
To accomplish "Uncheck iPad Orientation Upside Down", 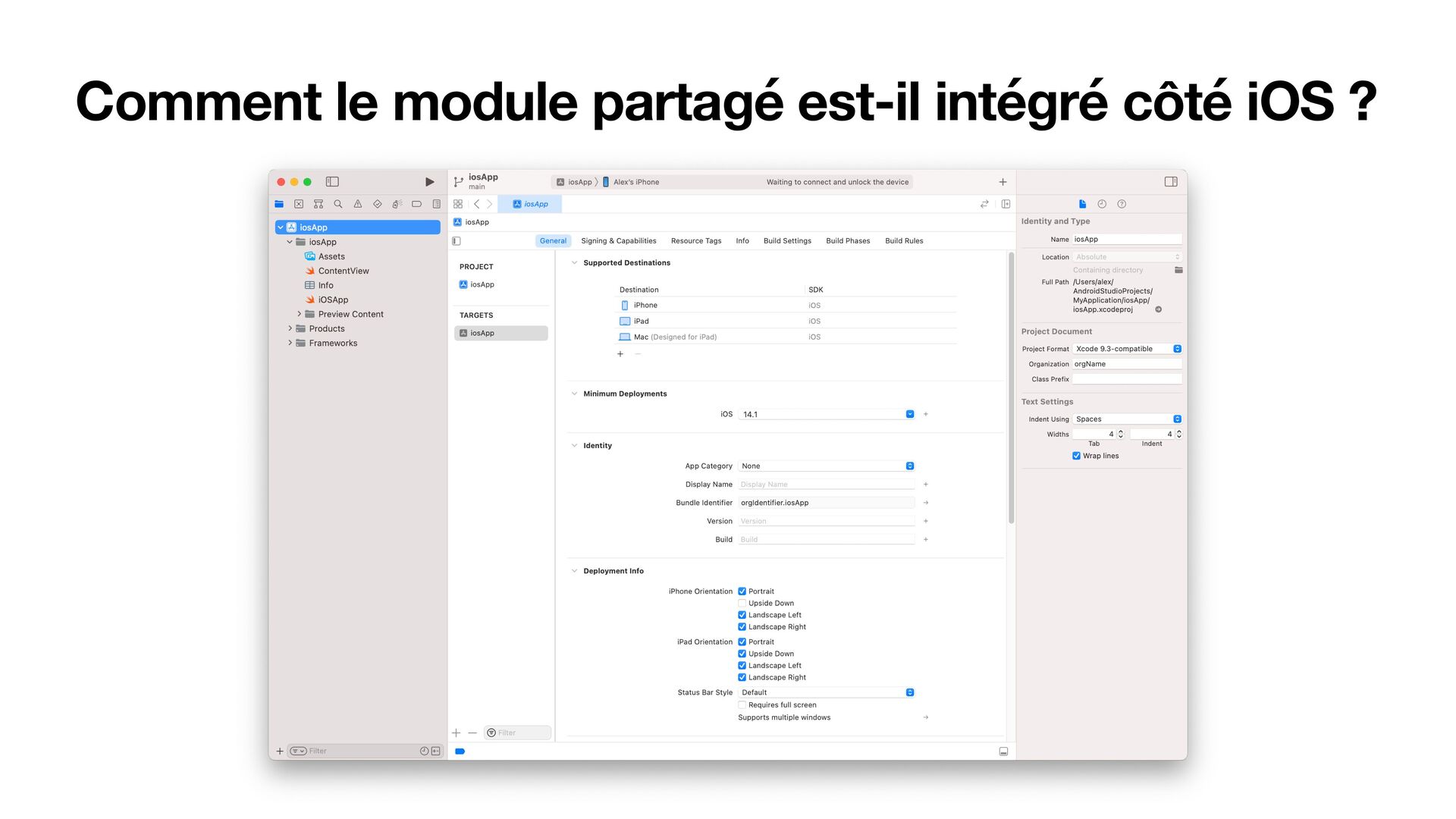I will pos(742,654).
